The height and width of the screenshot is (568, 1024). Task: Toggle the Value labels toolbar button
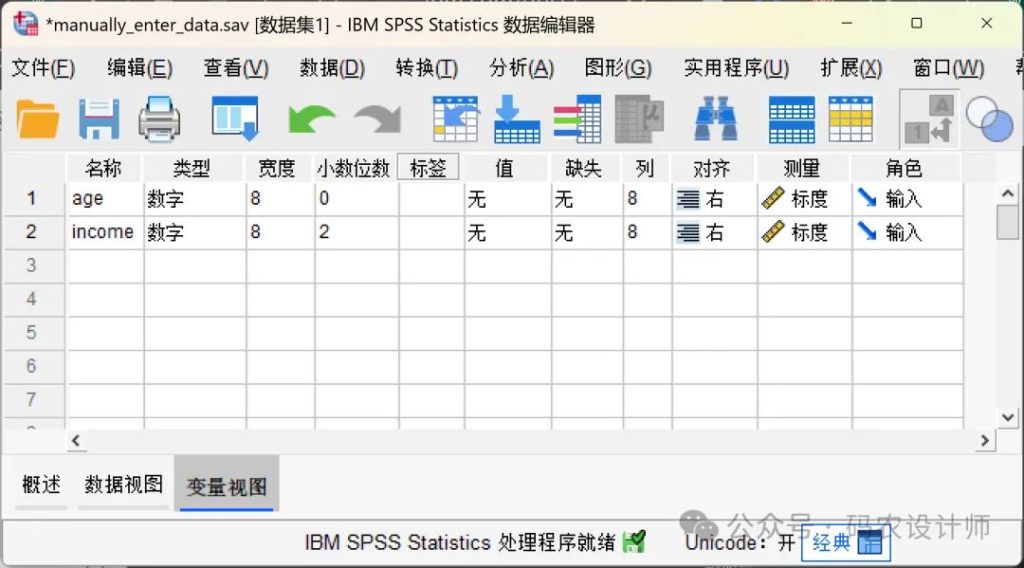tap(928, 120)
